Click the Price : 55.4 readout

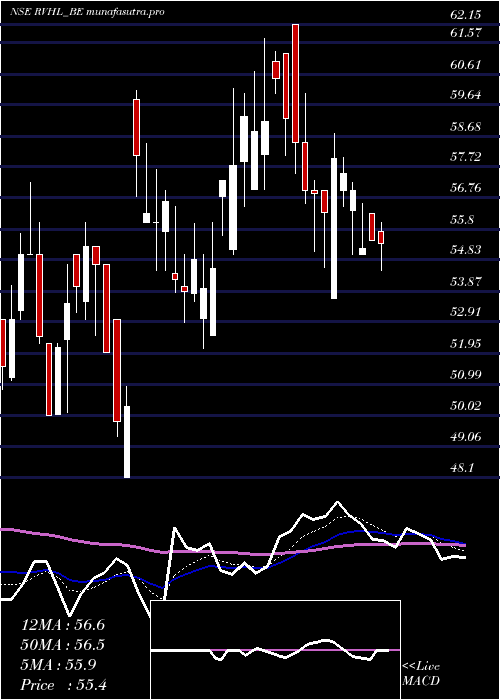[x=63, y=684]
